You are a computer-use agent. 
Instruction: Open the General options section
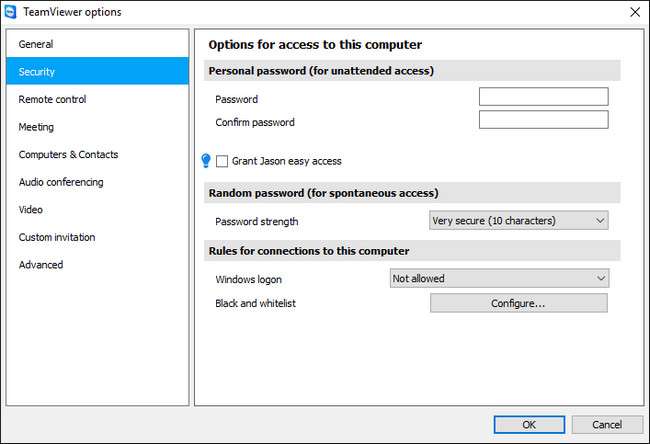[36, 44]
